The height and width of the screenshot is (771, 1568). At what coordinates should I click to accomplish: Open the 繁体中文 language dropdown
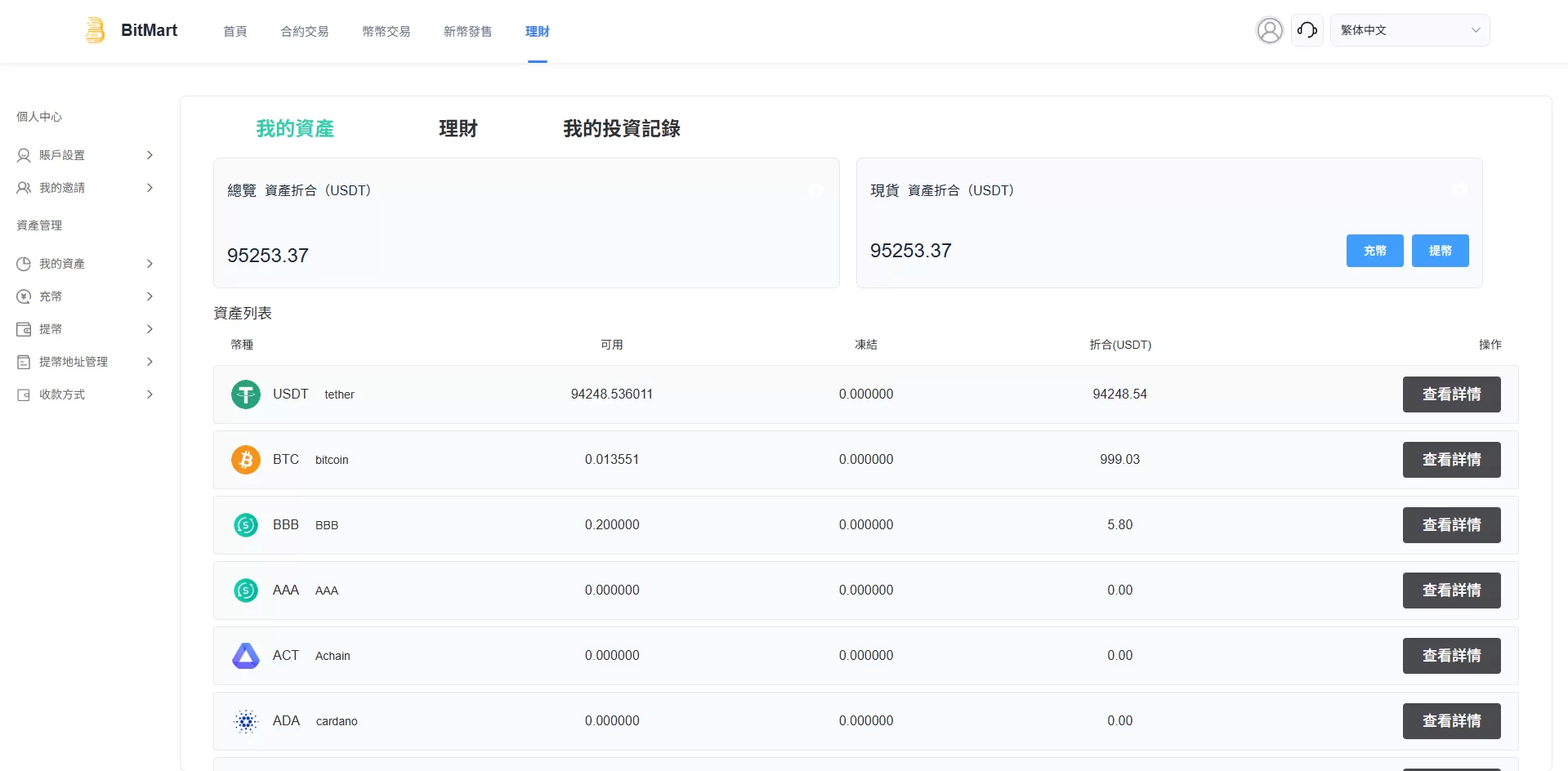click(x=1409, y=30)
